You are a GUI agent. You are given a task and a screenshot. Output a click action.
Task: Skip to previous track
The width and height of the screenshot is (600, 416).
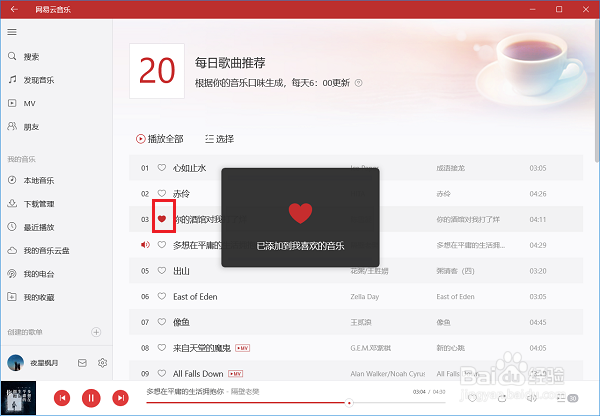(x=62, y=398)
